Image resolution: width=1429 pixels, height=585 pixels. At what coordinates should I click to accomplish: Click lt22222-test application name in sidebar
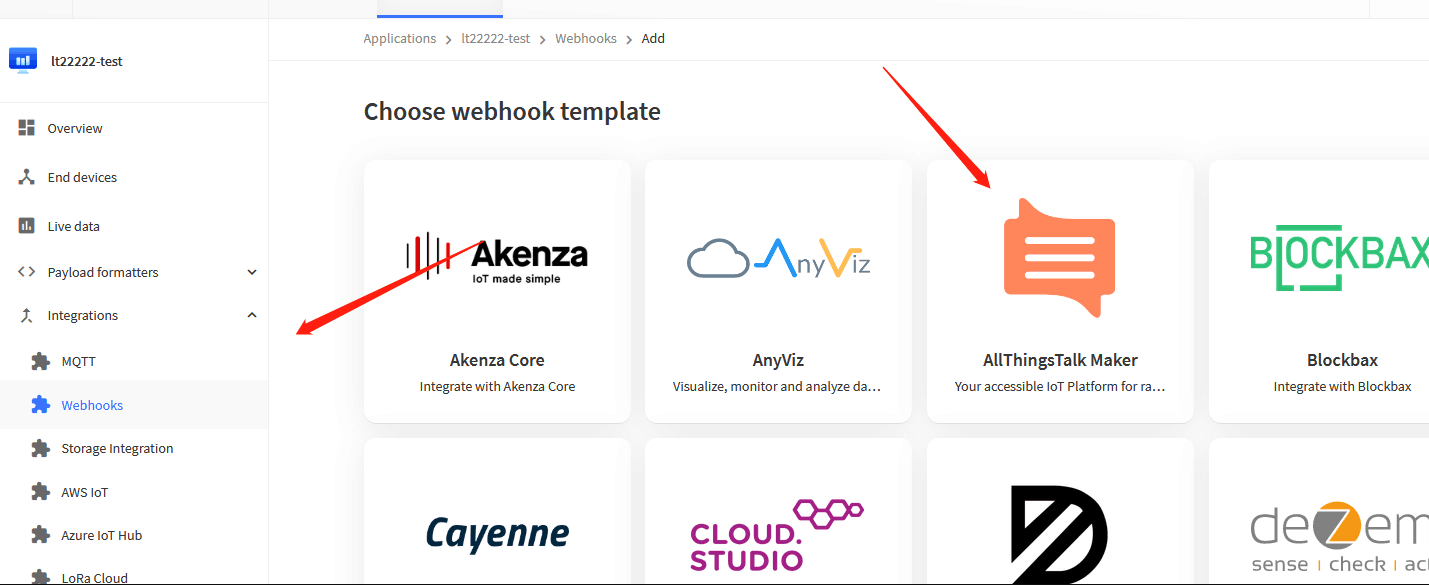87,61
